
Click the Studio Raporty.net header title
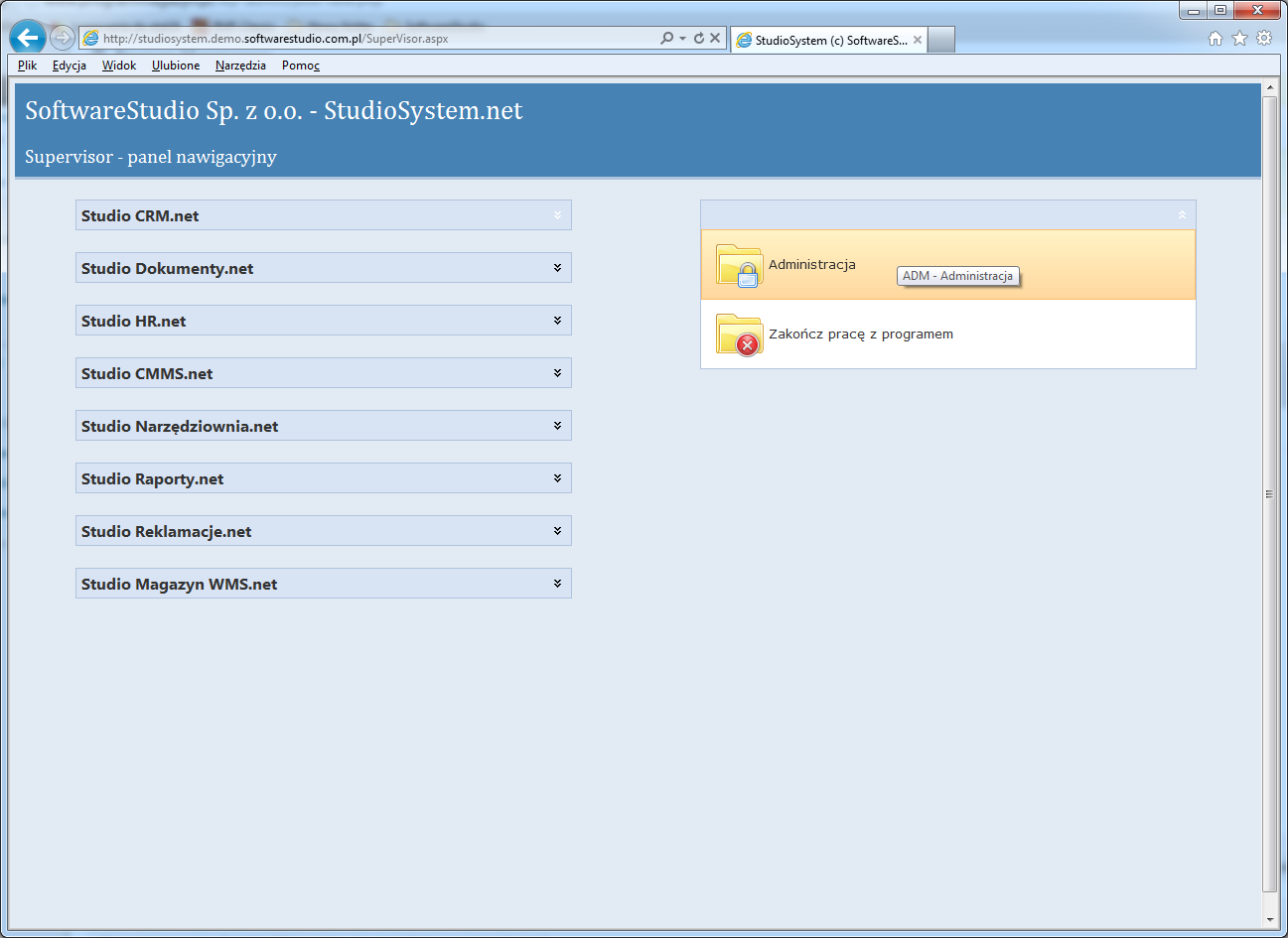click(x=153, y=478)
